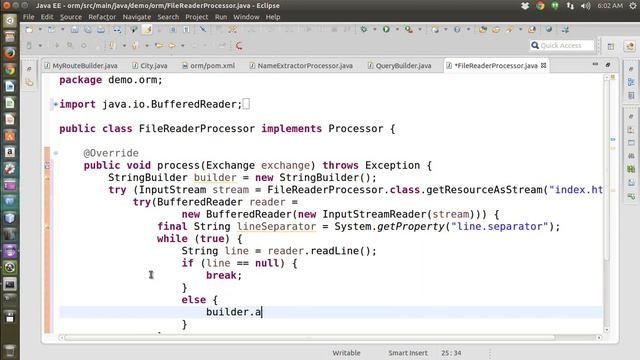Open the Navigate menu
Screen dimensions: 640x360
(x=137, y=17)
